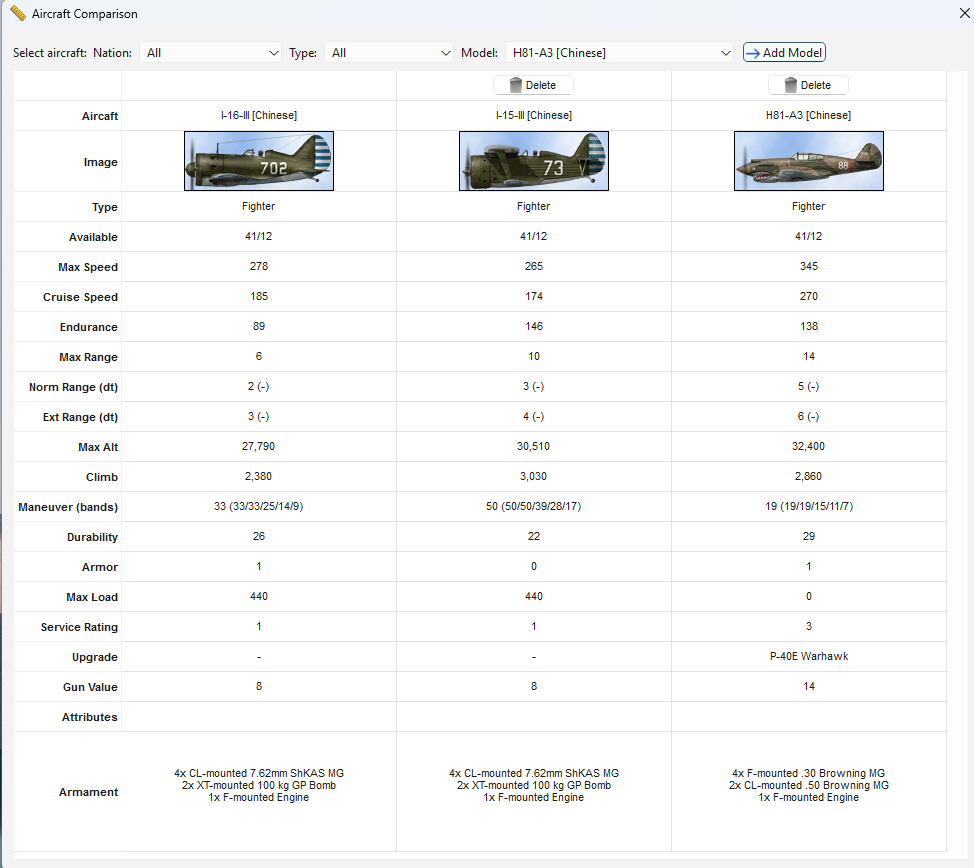Viewport: 974px width, 868px height.
Task: Click the Durability row label
Action: point(92,537)
